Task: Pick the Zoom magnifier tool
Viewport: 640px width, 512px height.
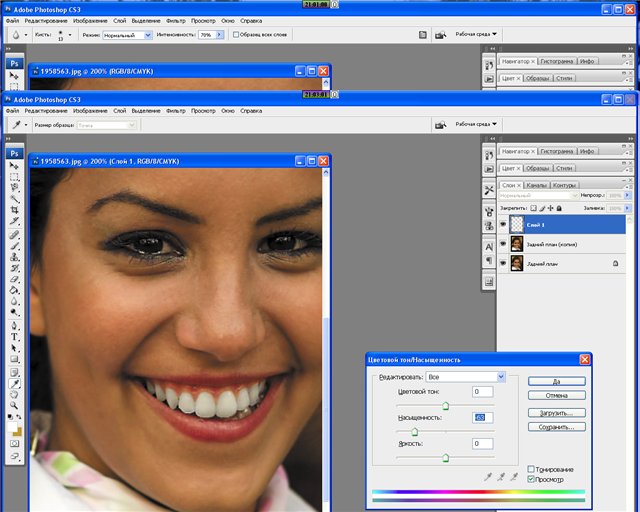Action: tap(15, 407)
